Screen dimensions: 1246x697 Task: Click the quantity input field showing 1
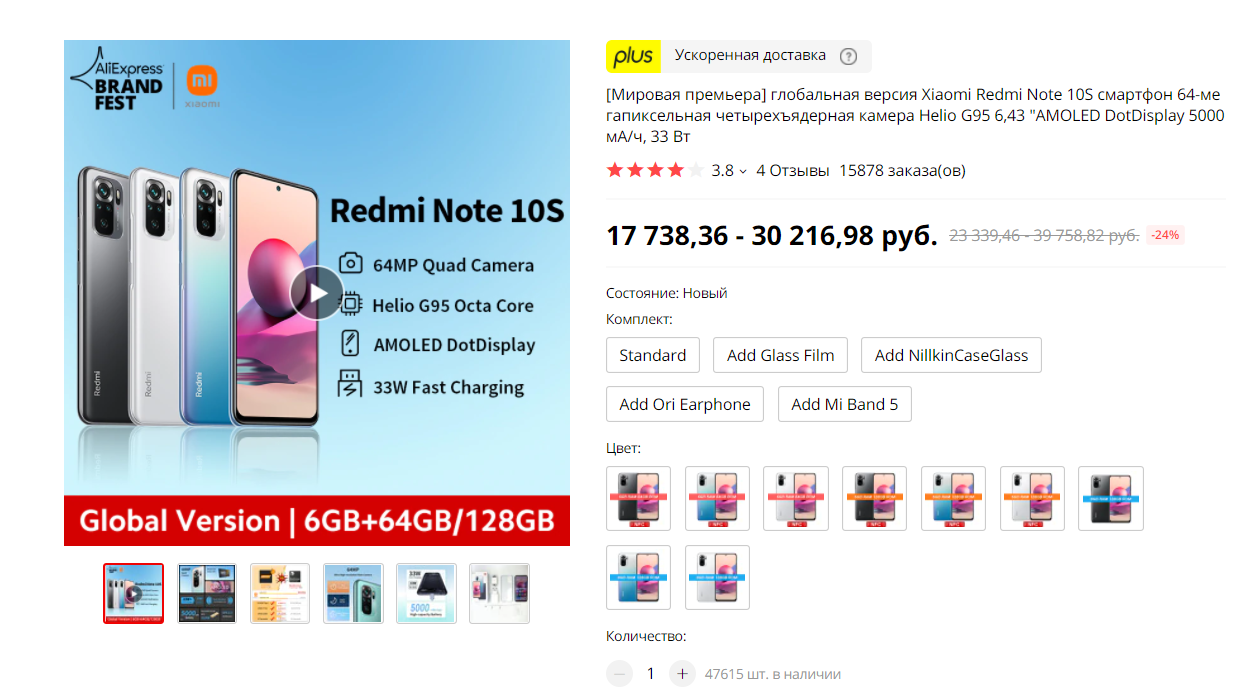coord(651,674)
